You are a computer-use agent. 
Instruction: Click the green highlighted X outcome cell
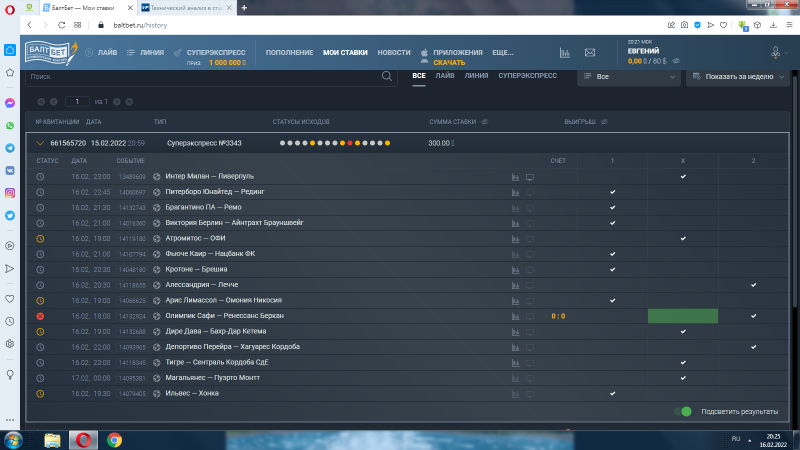coord(683,316)
